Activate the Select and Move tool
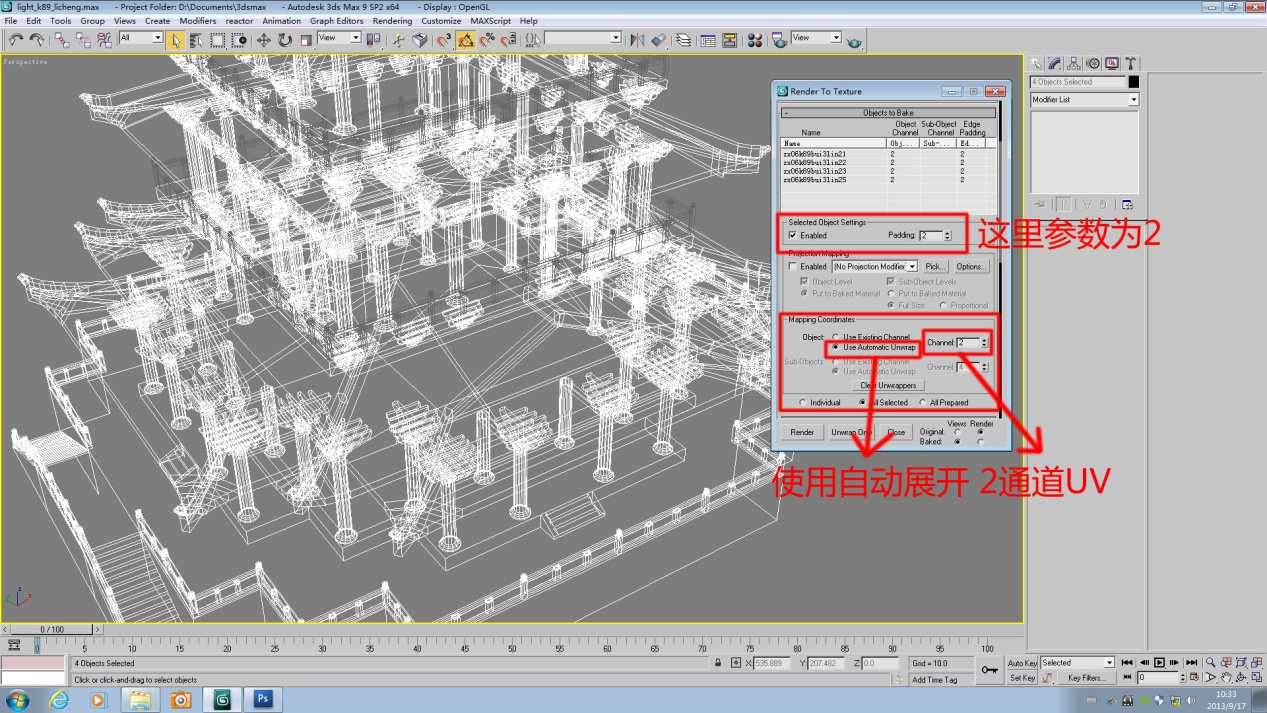 click(264, 40)
